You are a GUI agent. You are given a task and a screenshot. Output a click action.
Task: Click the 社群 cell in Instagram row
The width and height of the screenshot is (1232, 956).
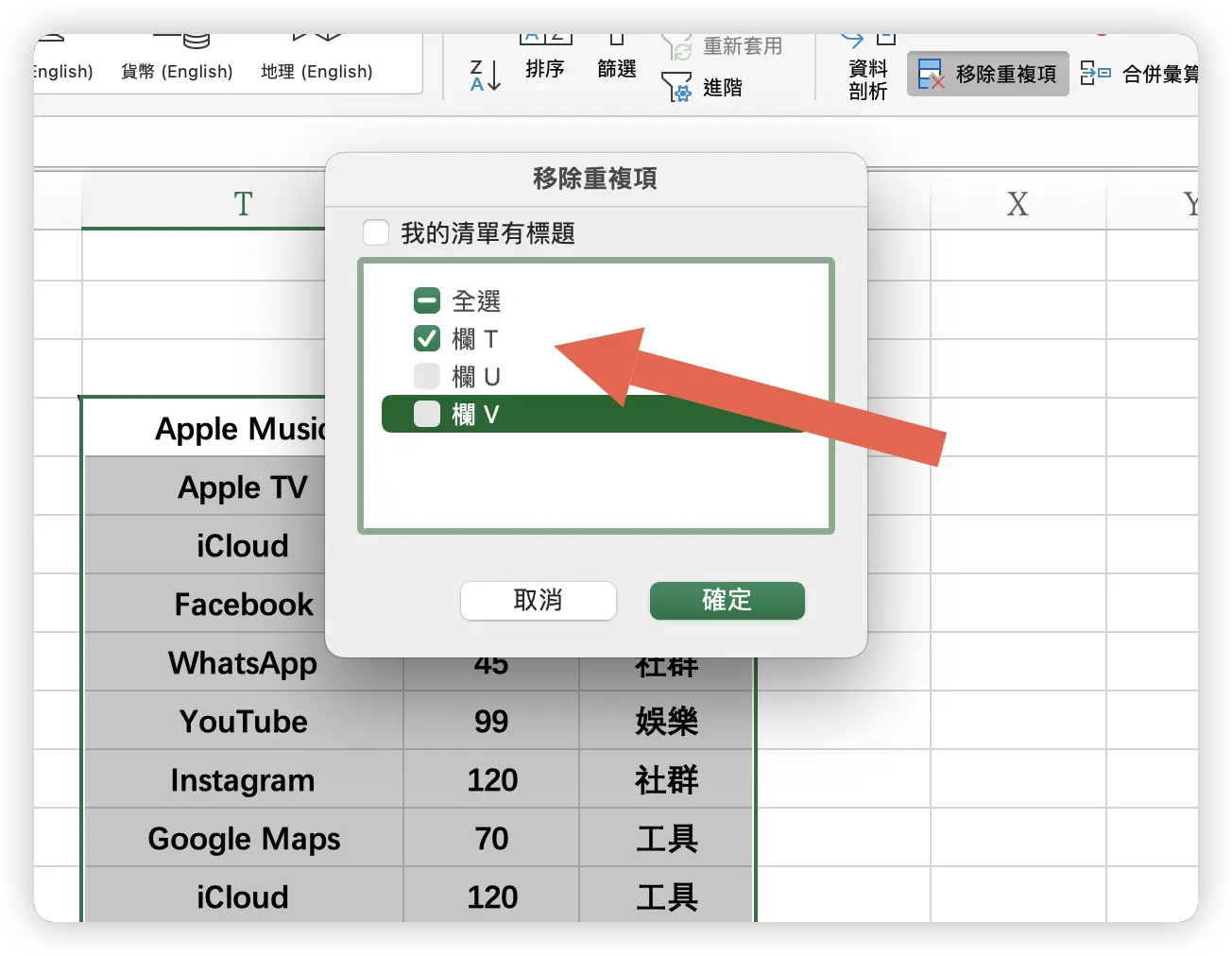click(x=666, y=780)
